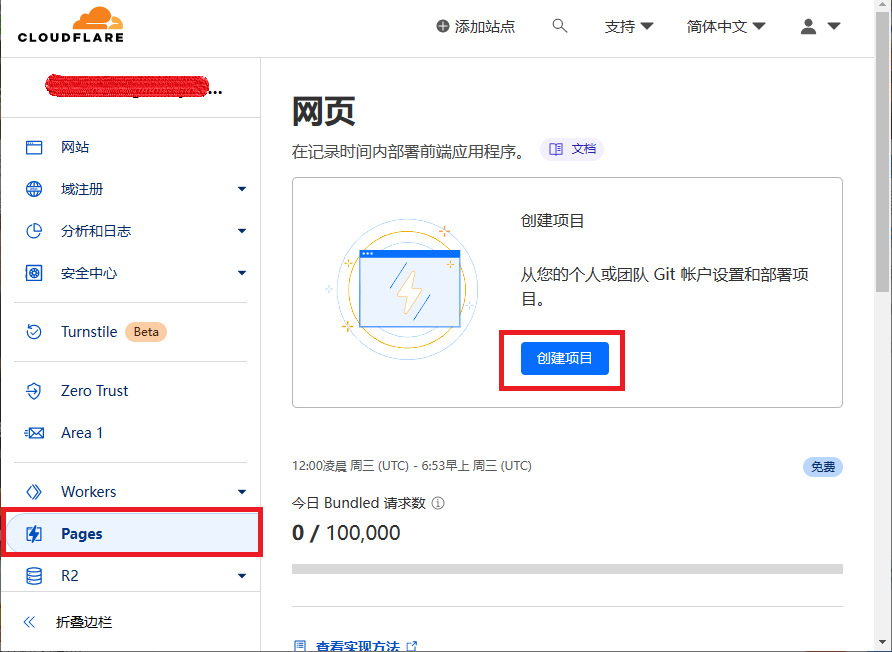The image size is (892, 652).
Task: Click the Bundled 请求数 info icon
Action: click(x=438, y=504)
